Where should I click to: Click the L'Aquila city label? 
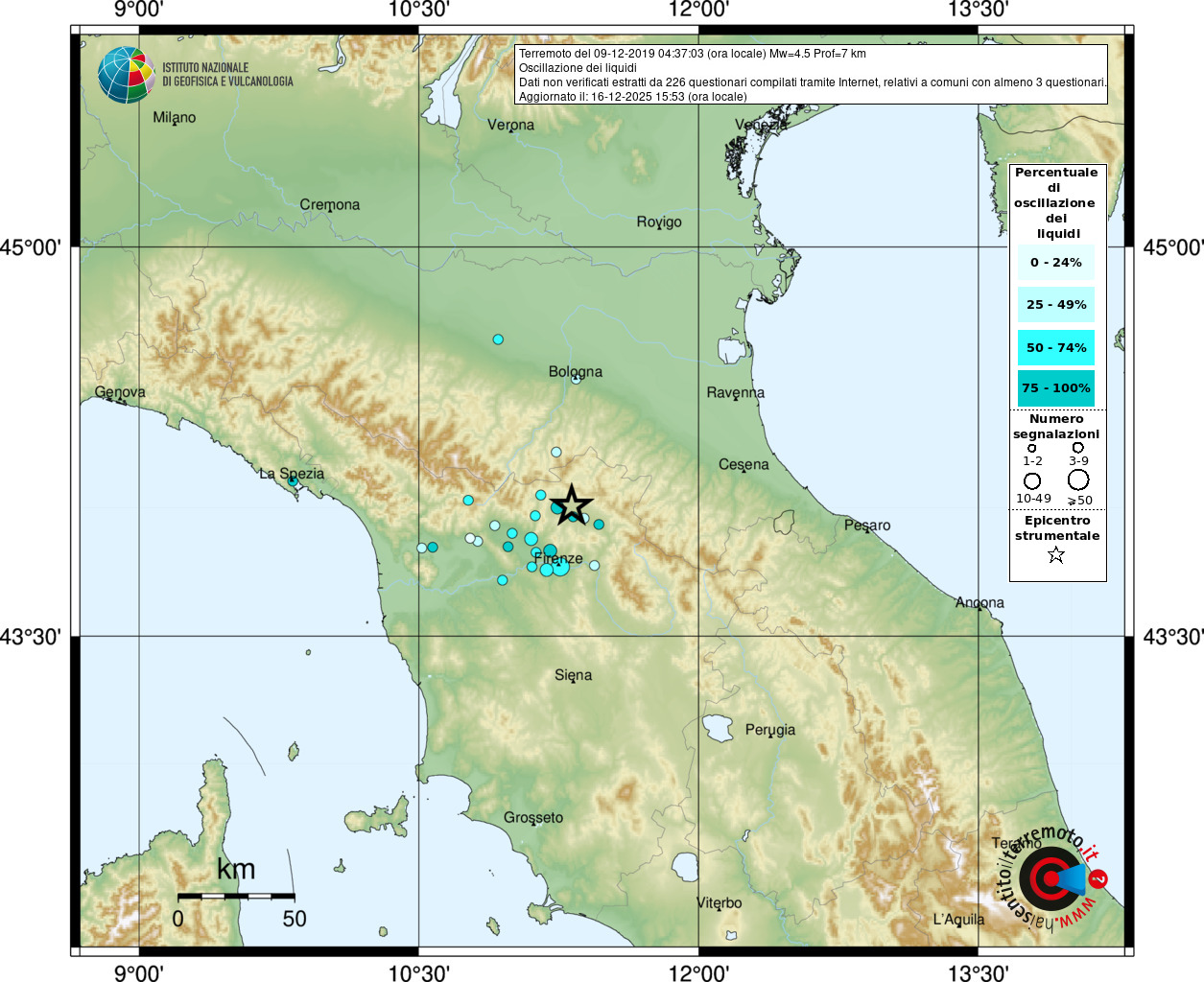click(958, 919)
